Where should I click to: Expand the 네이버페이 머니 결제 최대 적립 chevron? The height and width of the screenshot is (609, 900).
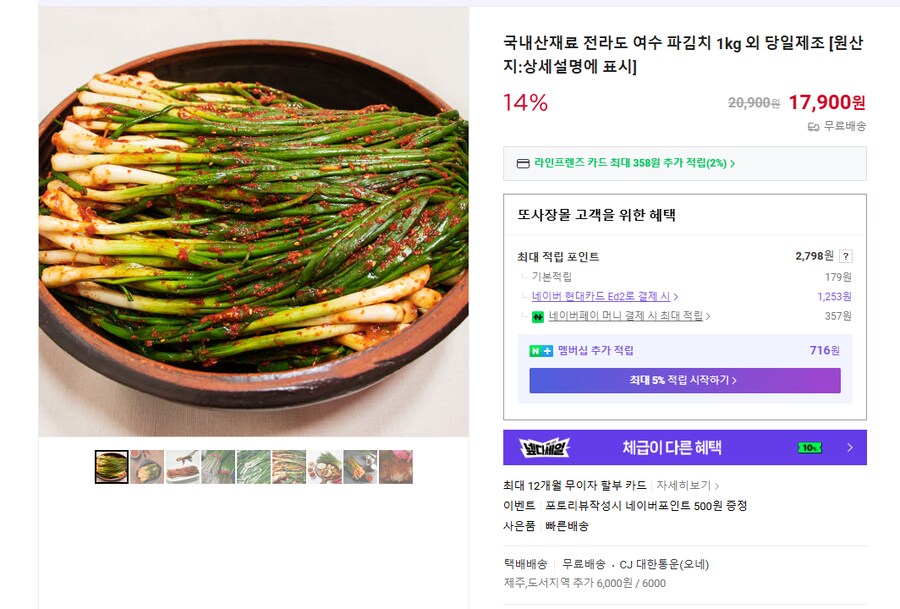709,316
